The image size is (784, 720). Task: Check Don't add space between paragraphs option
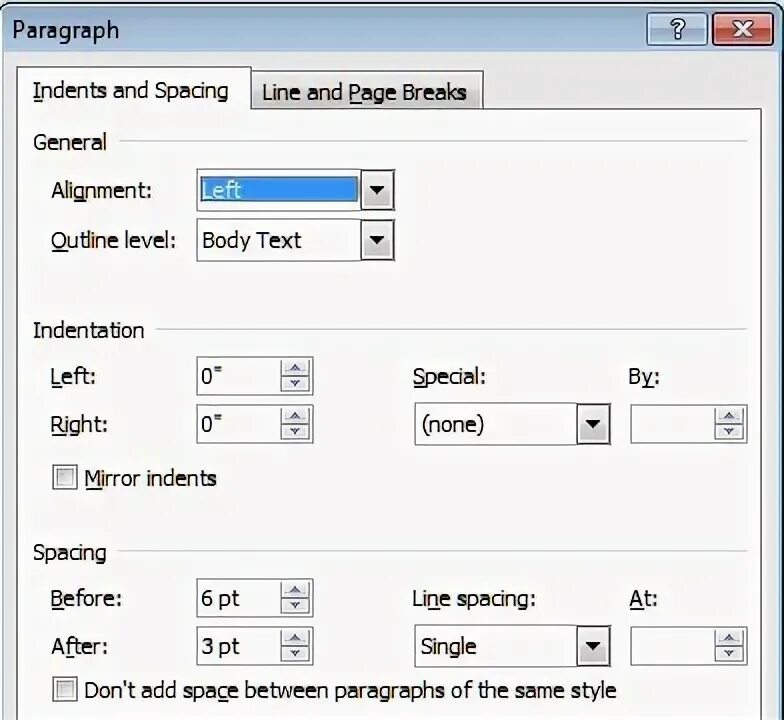point(65,690)
